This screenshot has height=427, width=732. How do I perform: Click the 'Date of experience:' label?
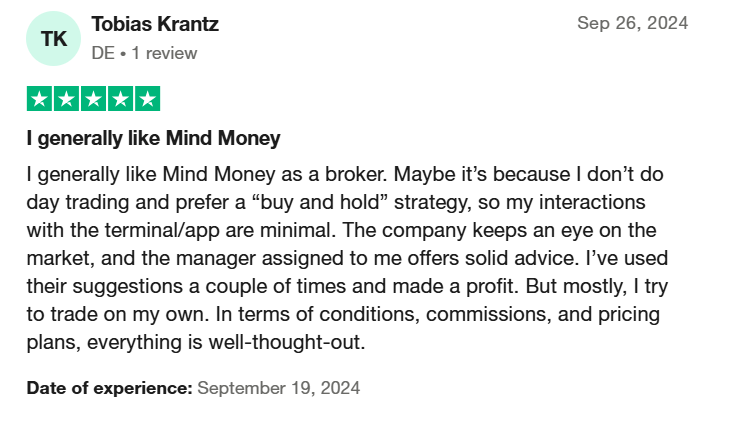click(109, 388)
